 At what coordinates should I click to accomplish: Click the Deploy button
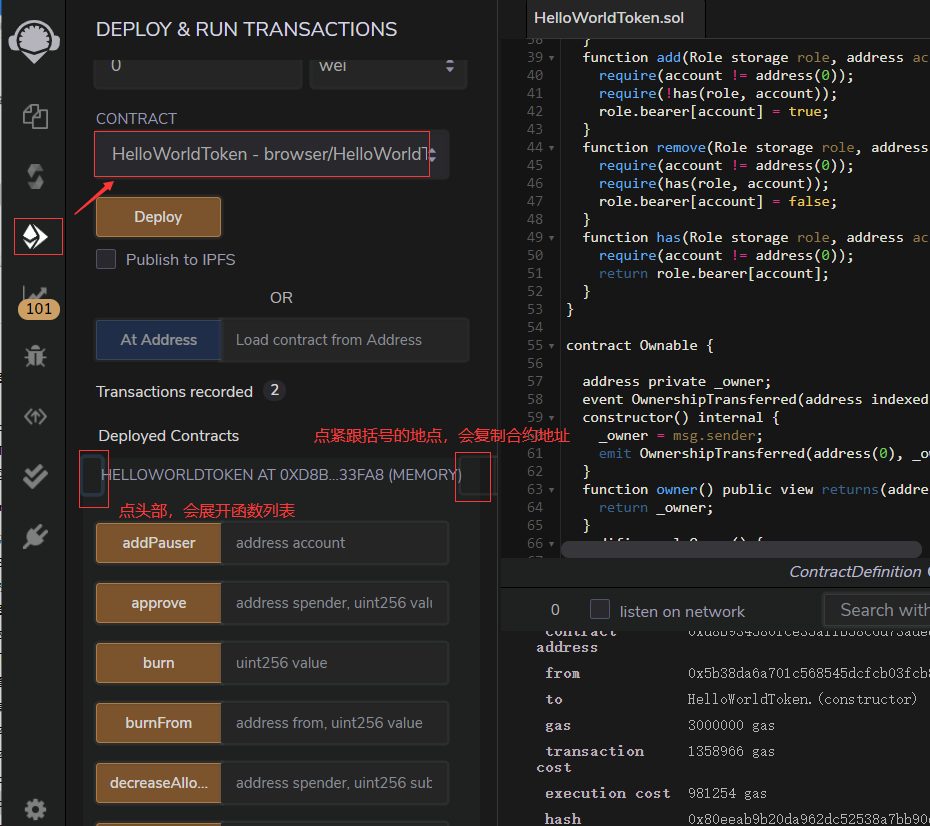158,217
